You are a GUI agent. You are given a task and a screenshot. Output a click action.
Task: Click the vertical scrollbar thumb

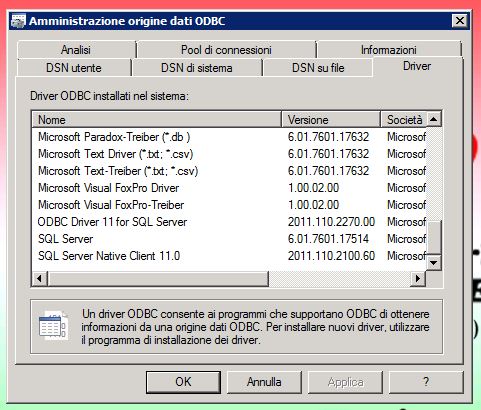tap(434, 238)
